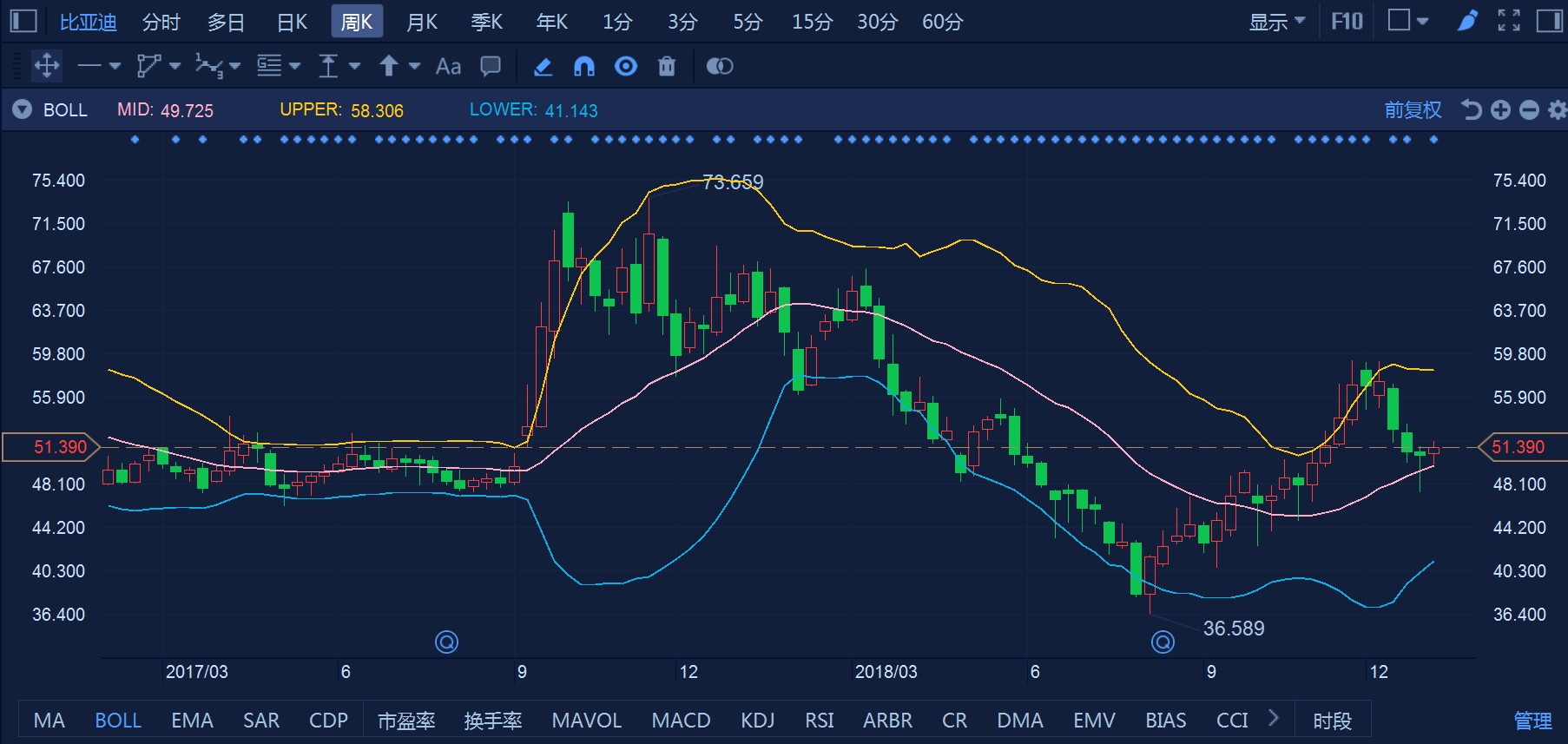The image size is (1568, 744).
Task: Select the MACD indicator
Action: pos(681,721)
